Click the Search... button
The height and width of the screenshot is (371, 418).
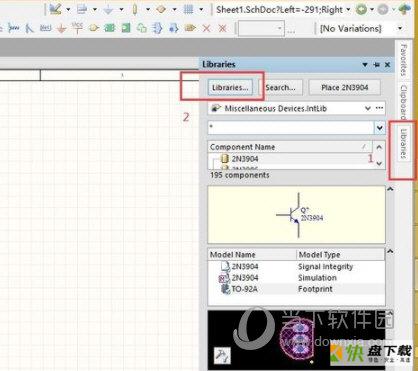[x=281, y=88]
